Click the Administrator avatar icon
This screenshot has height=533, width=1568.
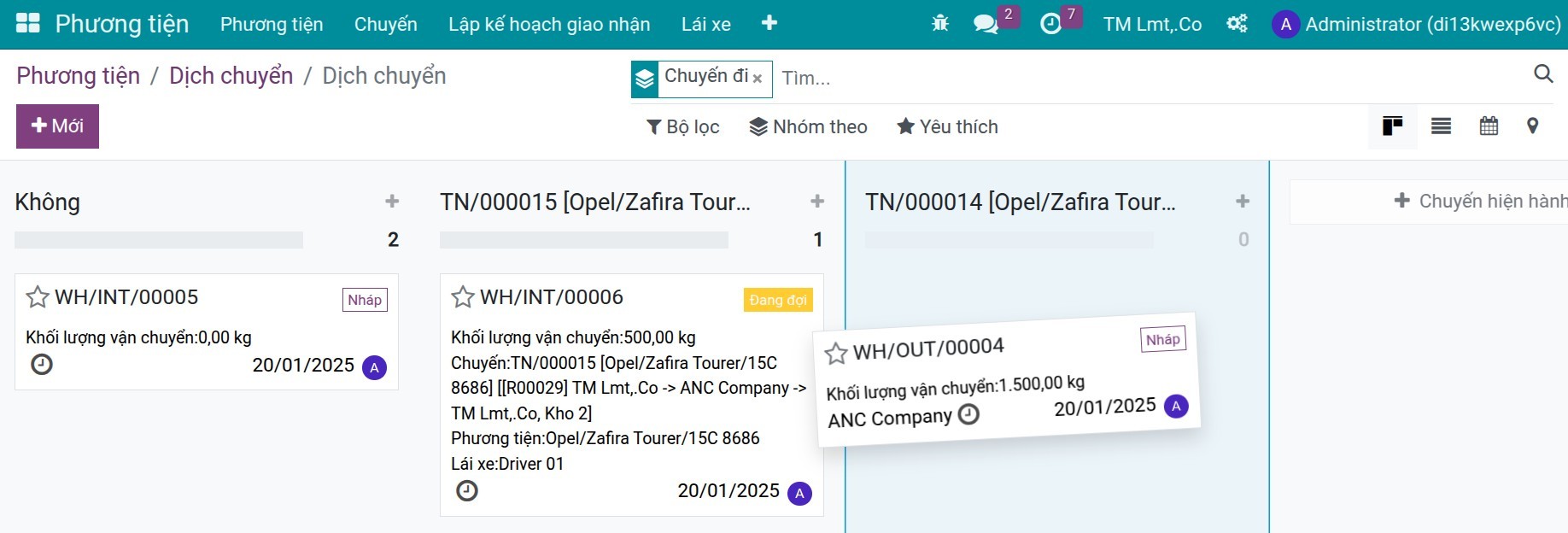pos(1285,24)
